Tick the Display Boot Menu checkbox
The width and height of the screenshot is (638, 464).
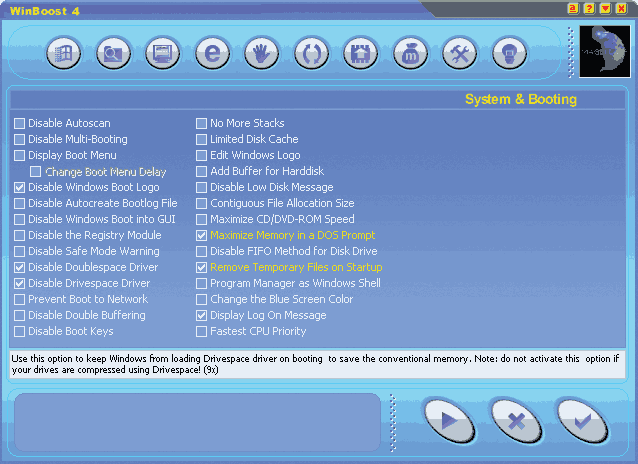pyautogui.click(x=20, y=156)
